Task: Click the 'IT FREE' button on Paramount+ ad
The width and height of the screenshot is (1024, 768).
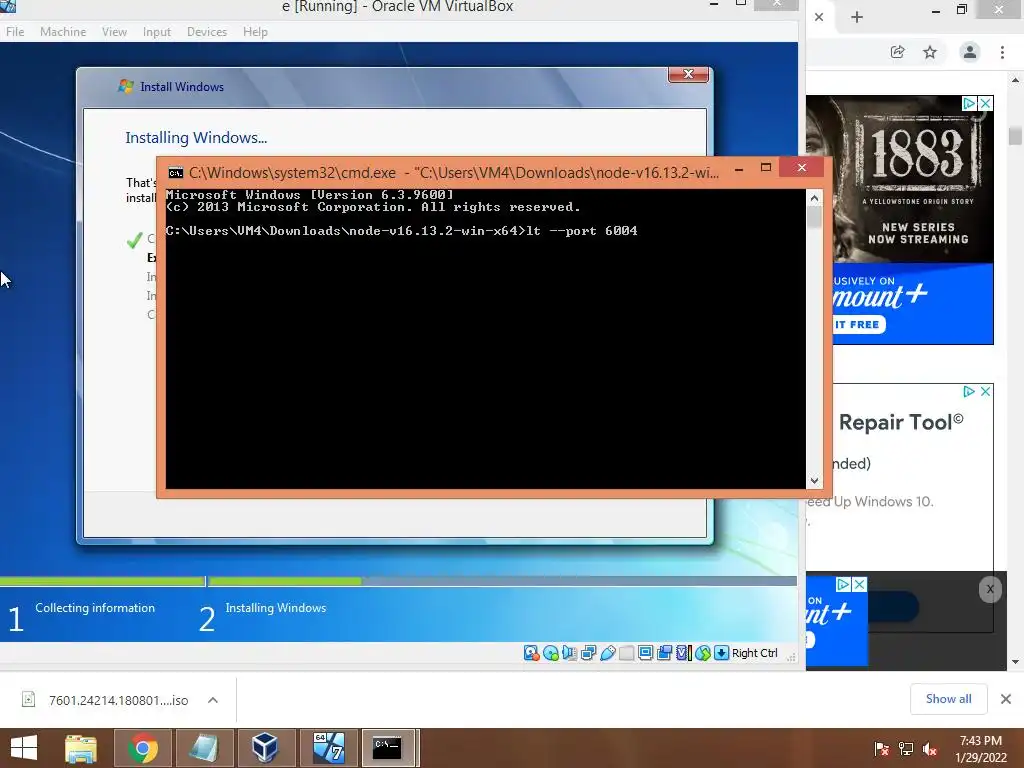Action: [858, 325]
